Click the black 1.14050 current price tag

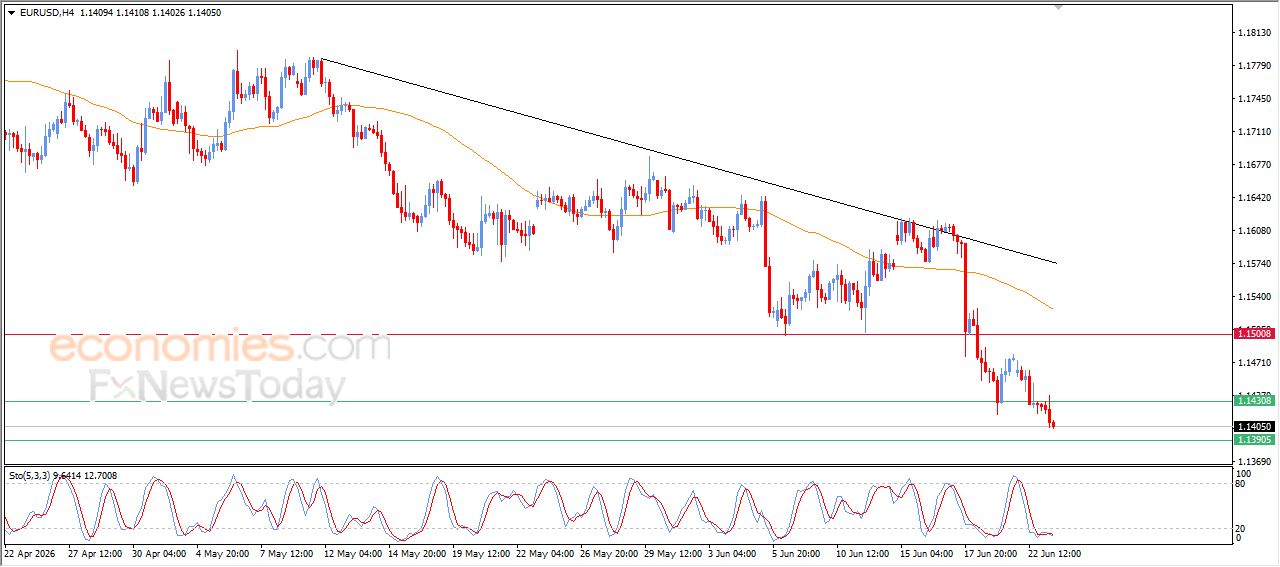point(1254,426)
